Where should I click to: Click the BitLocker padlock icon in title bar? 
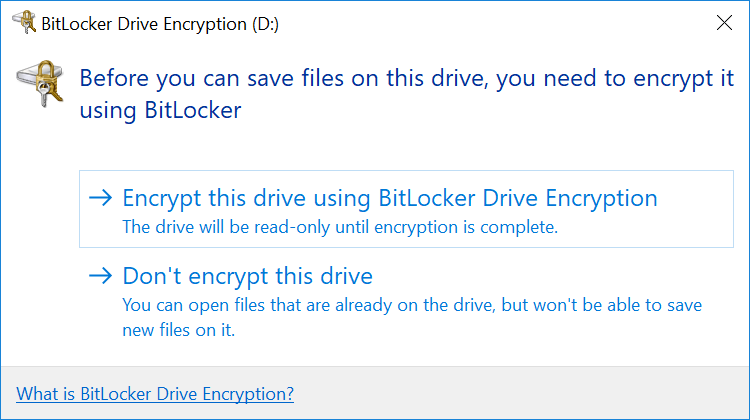pyautogui.click(x=24, y=22)
